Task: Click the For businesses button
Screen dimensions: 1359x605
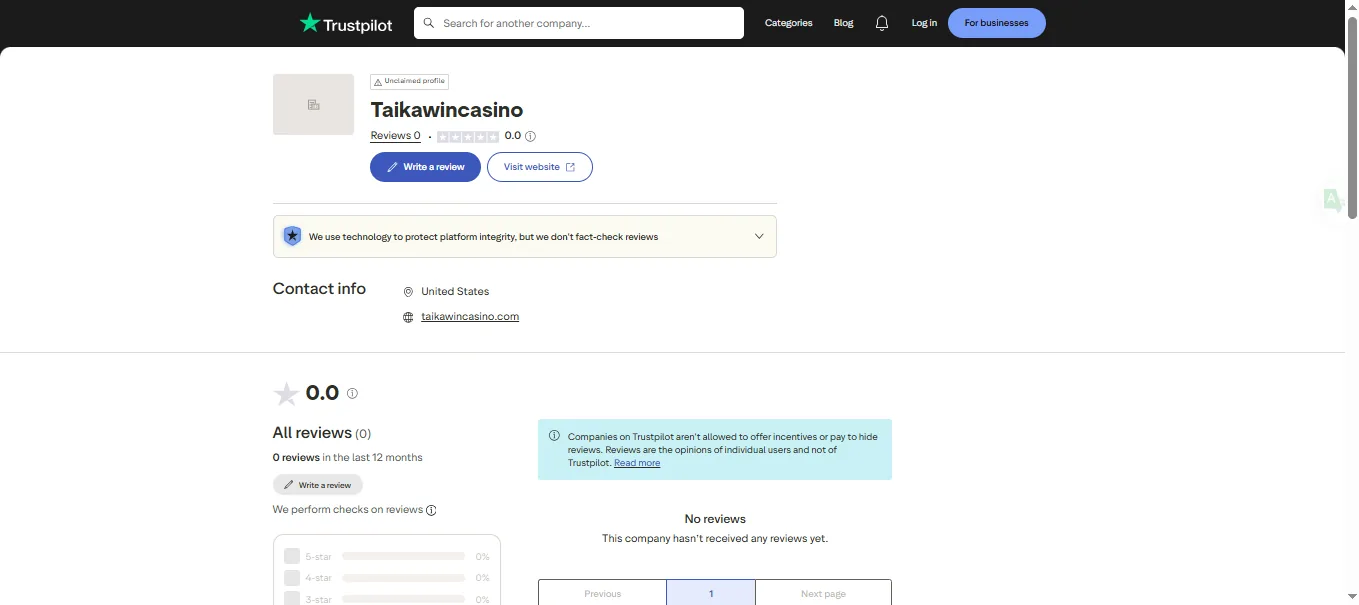Action: 996,23
